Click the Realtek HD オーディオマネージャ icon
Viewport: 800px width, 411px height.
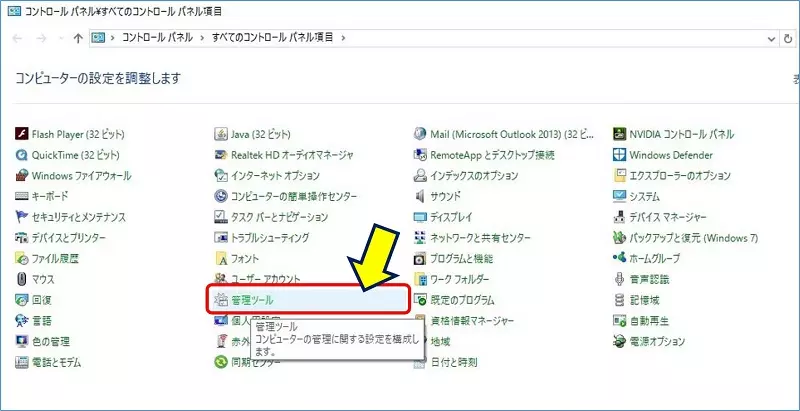[220, 155]
